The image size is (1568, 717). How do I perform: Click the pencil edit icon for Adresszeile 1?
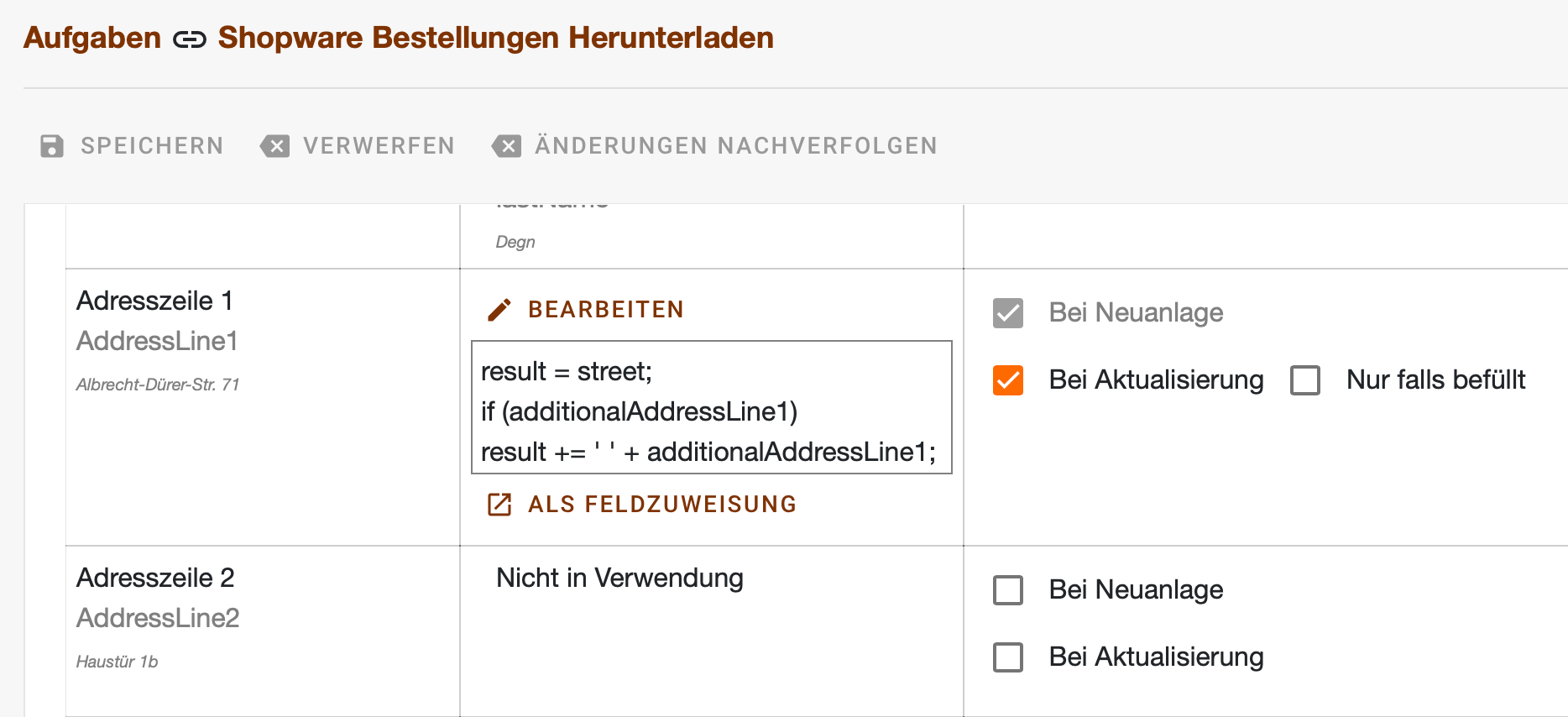499,310
